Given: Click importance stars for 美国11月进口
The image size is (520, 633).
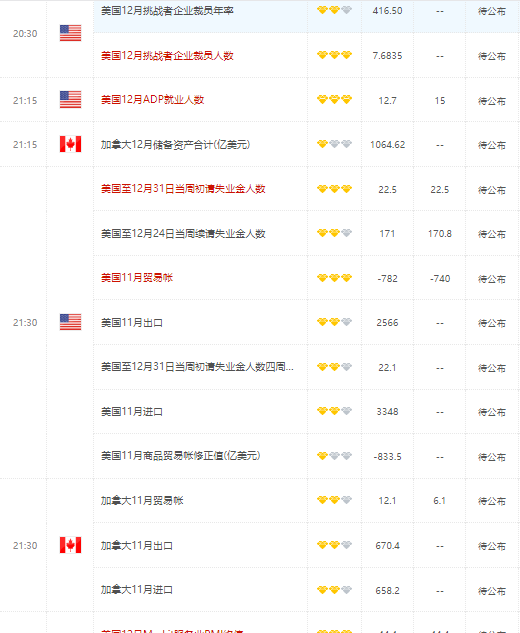Looking at the screenshot, I should [x=334, y=411].
